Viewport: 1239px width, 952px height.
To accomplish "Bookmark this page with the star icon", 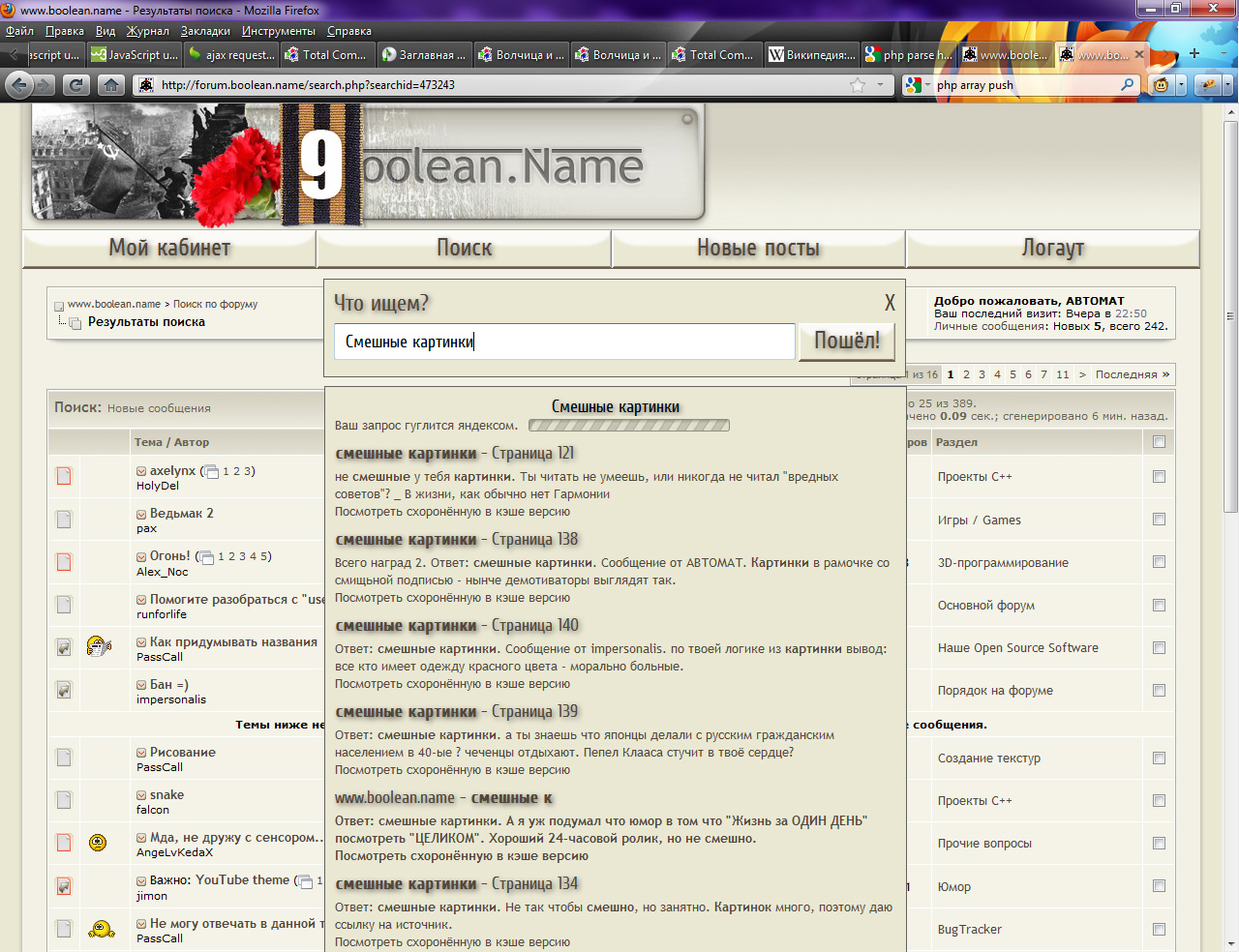I will pos(857,85).
